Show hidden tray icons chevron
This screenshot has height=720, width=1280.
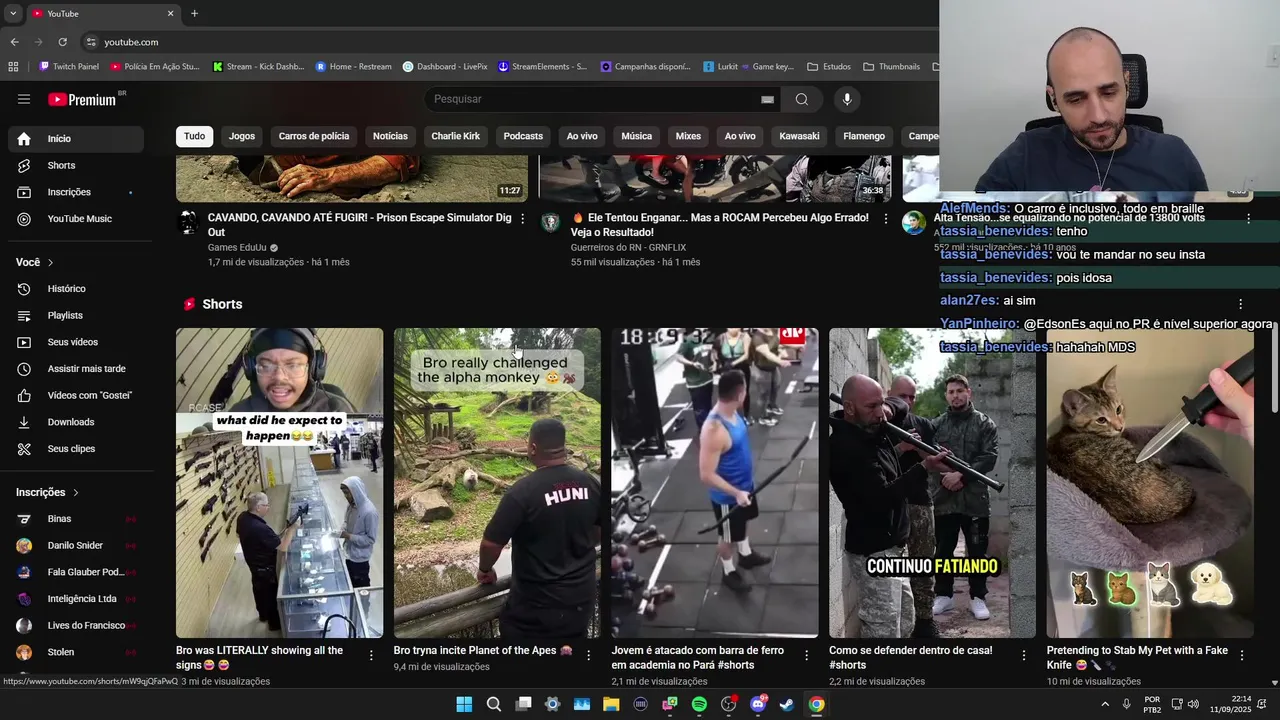[1105, 704]
